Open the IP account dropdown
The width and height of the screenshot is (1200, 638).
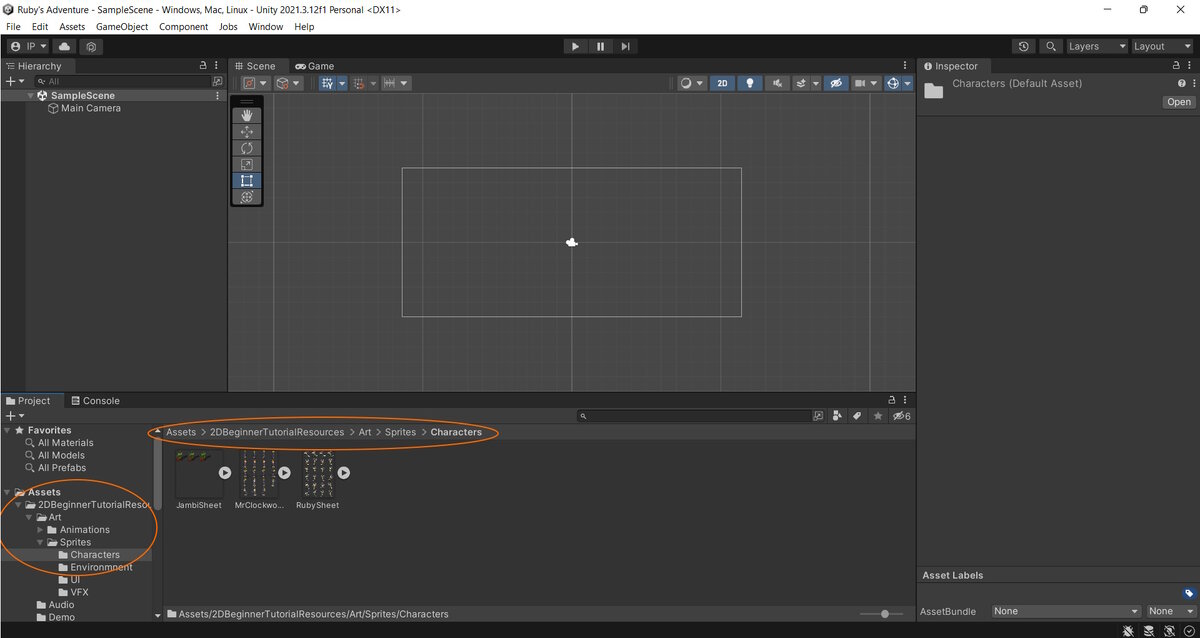pos(28,46)
